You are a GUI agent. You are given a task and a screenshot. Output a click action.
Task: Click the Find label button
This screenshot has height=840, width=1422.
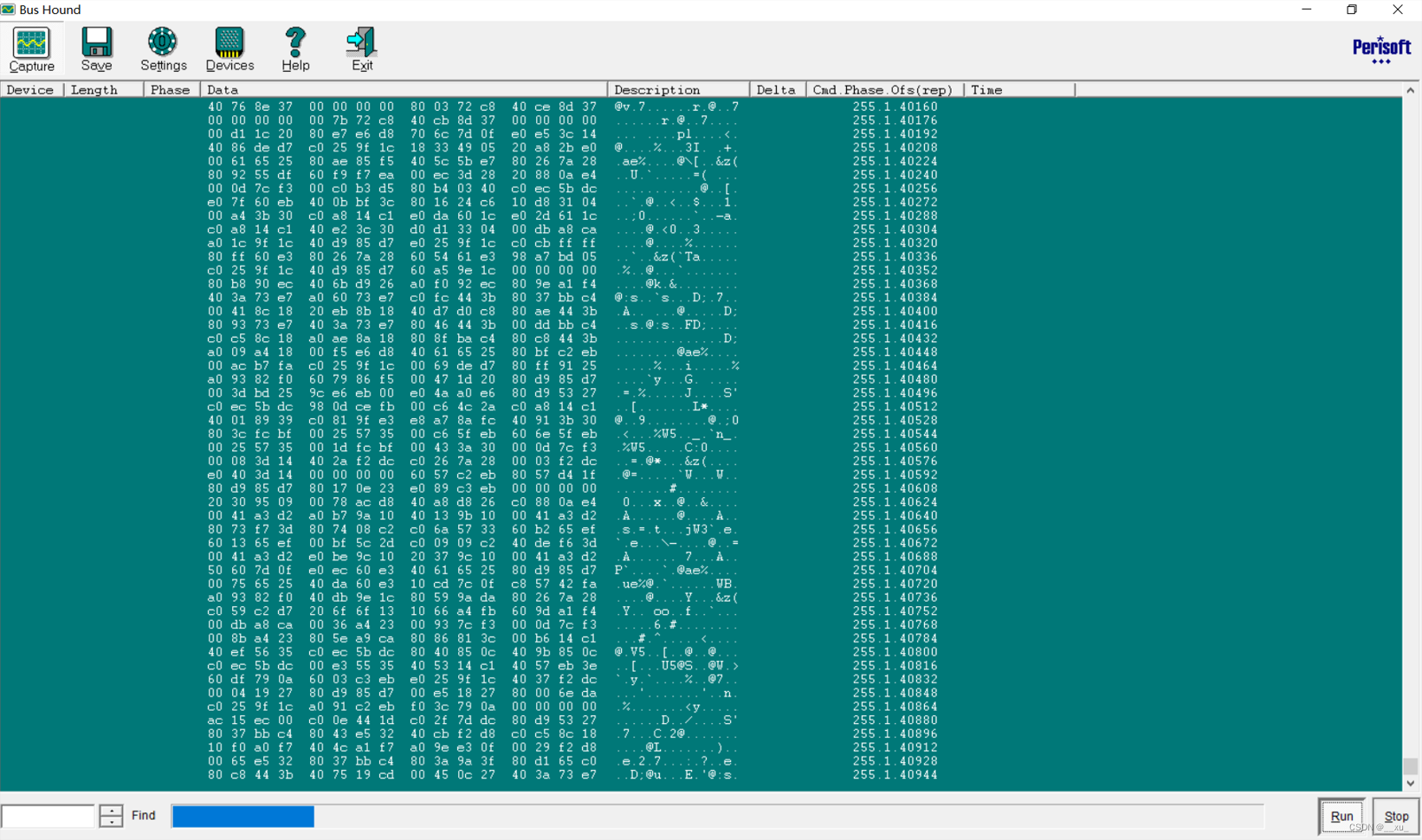(144, 815)
